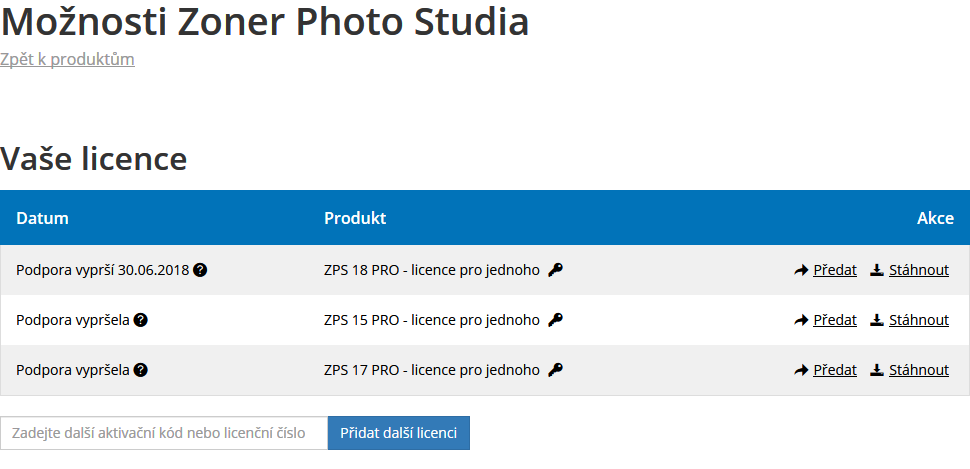Screen dimensions: 970x469
Task: Focus the activation code input field
Action: 164,433
